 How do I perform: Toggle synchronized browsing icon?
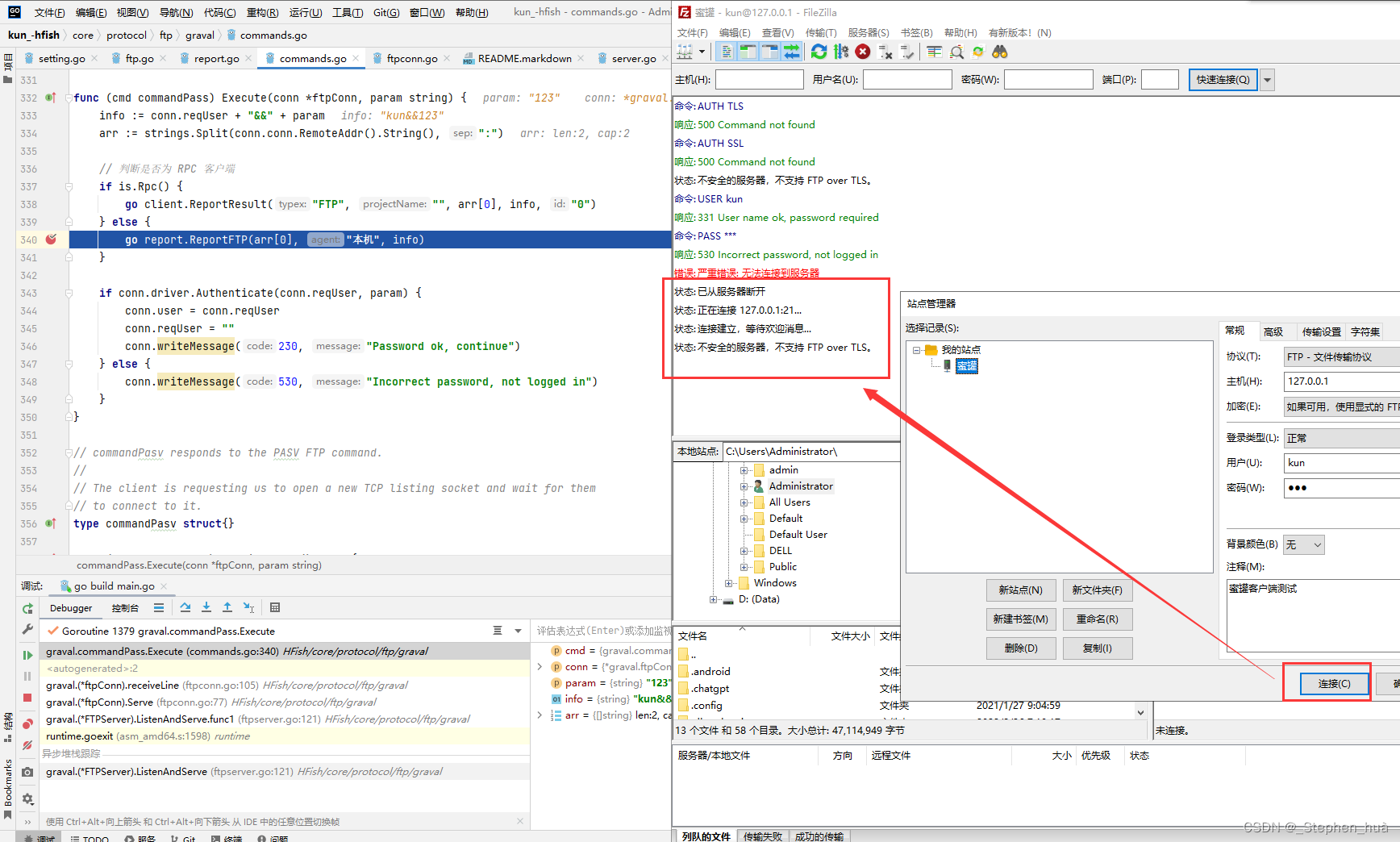point(978,52)
